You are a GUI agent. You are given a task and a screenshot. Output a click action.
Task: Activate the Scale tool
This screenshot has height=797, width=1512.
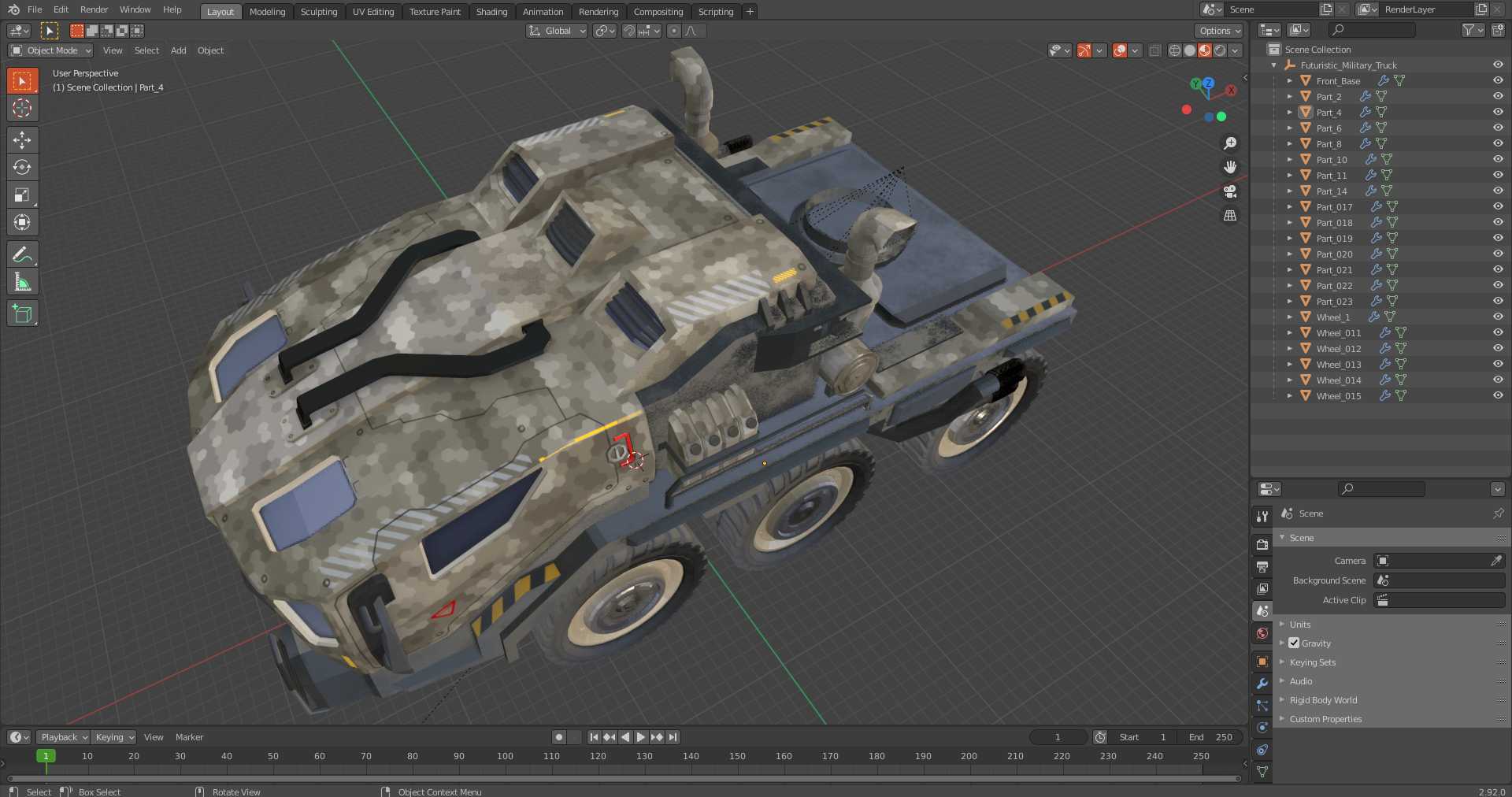pyautogui.click(x=22, y=195)
